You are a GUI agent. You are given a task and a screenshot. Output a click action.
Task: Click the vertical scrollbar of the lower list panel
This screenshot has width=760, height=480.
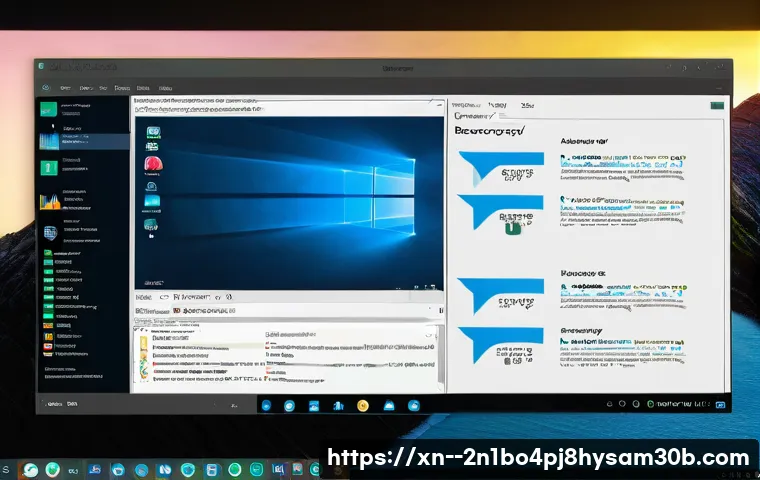(x=440, y=356)
